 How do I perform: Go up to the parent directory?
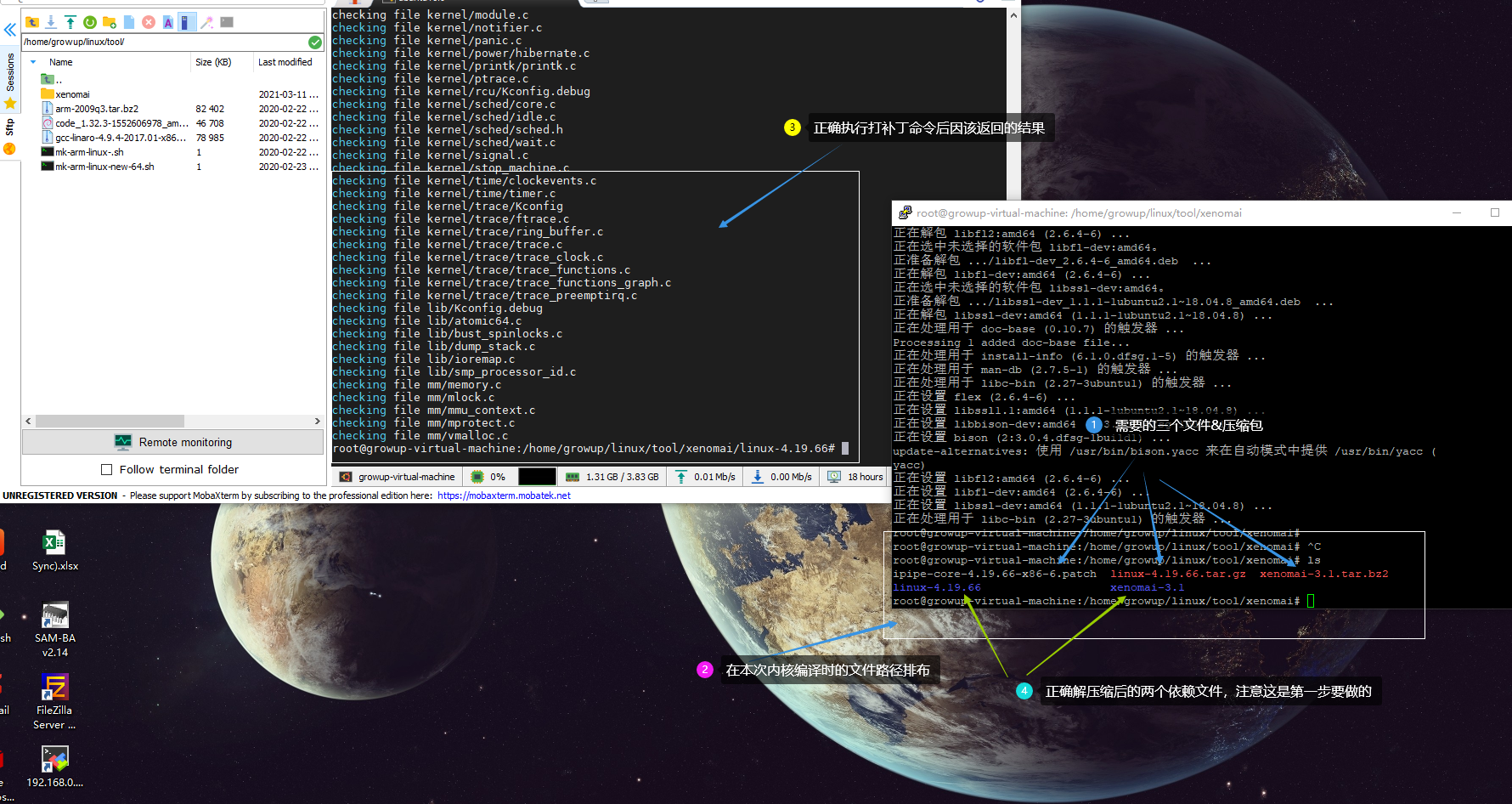(x=32, y=22)
